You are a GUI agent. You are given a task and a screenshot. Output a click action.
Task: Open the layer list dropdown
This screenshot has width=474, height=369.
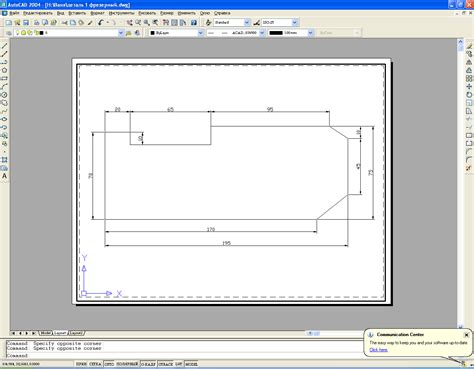(x=121, y=33)
